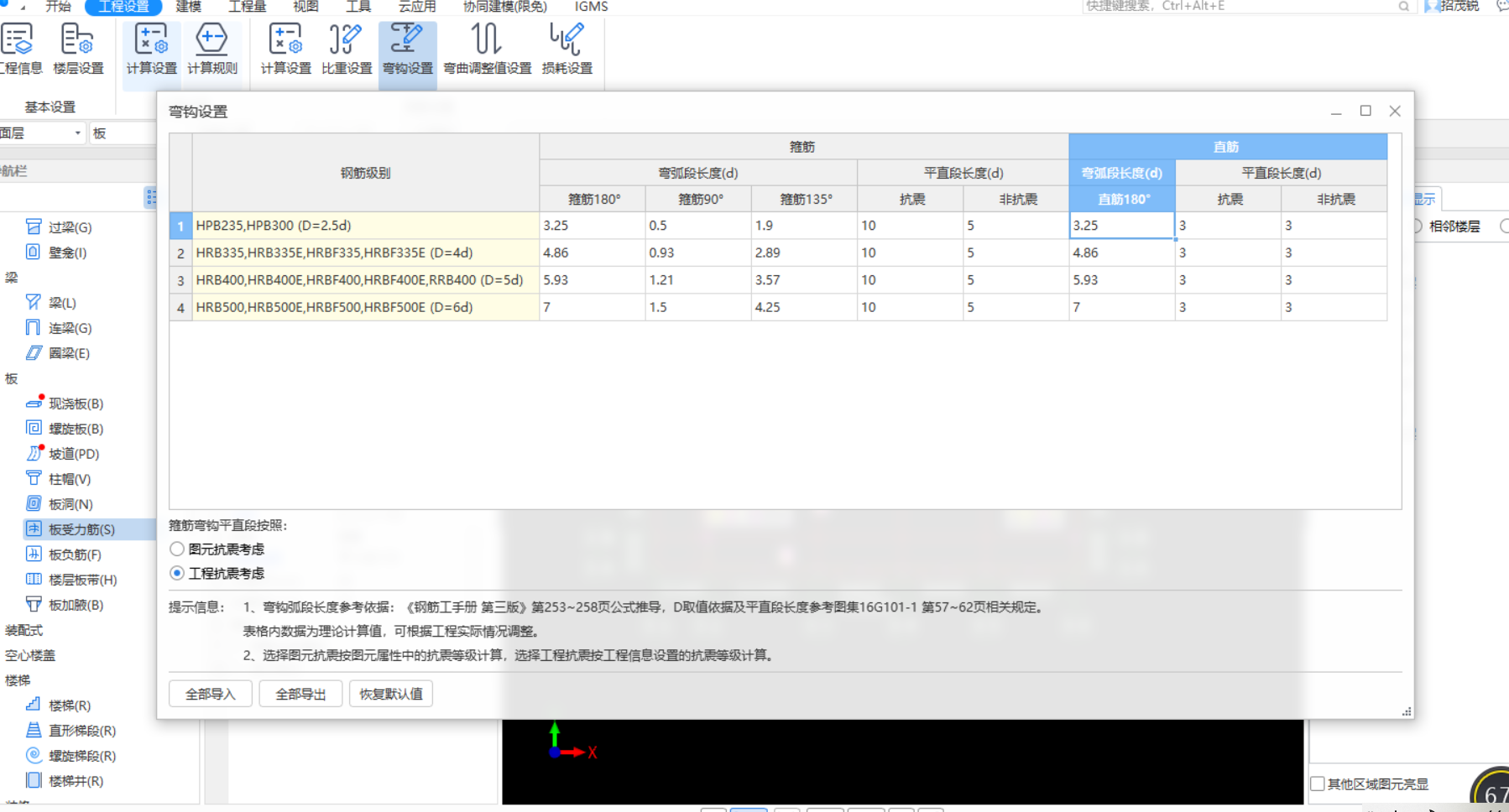The width and height of the screenshot is (1509, 812).
Task: Click 全部导出 button
Action: click(x=300, y=694)
